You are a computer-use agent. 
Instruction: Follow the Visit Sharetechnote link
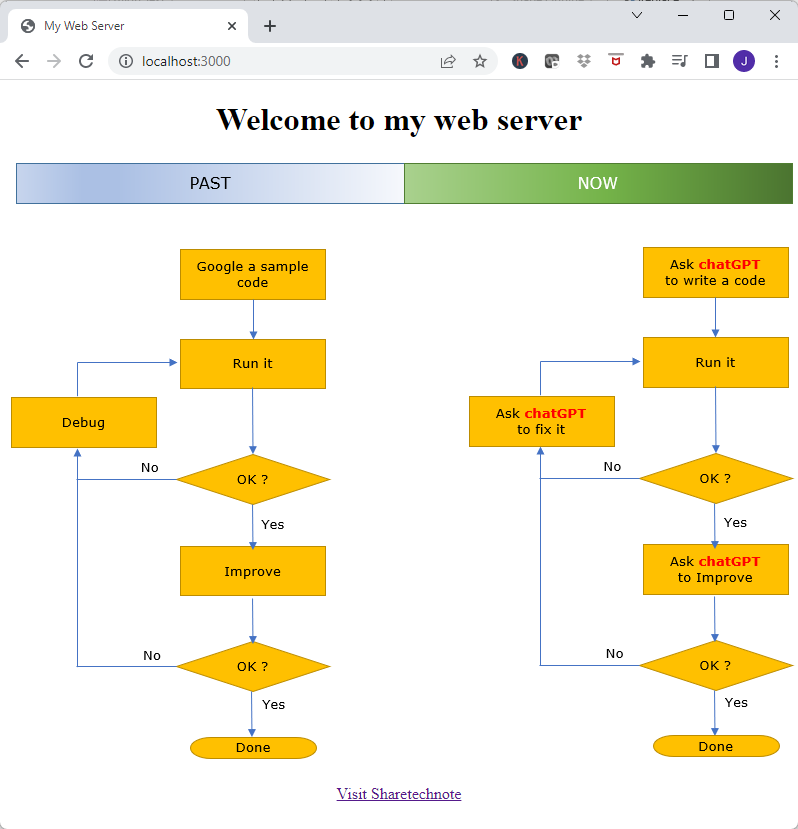399,794
